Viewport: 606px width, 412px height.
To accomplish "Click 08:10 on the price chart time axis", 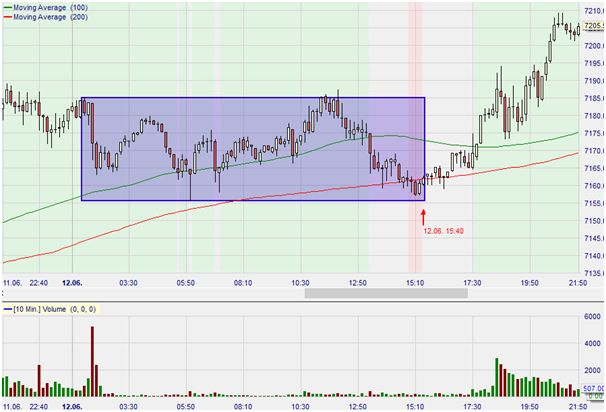I will click(x=243, y=283).
